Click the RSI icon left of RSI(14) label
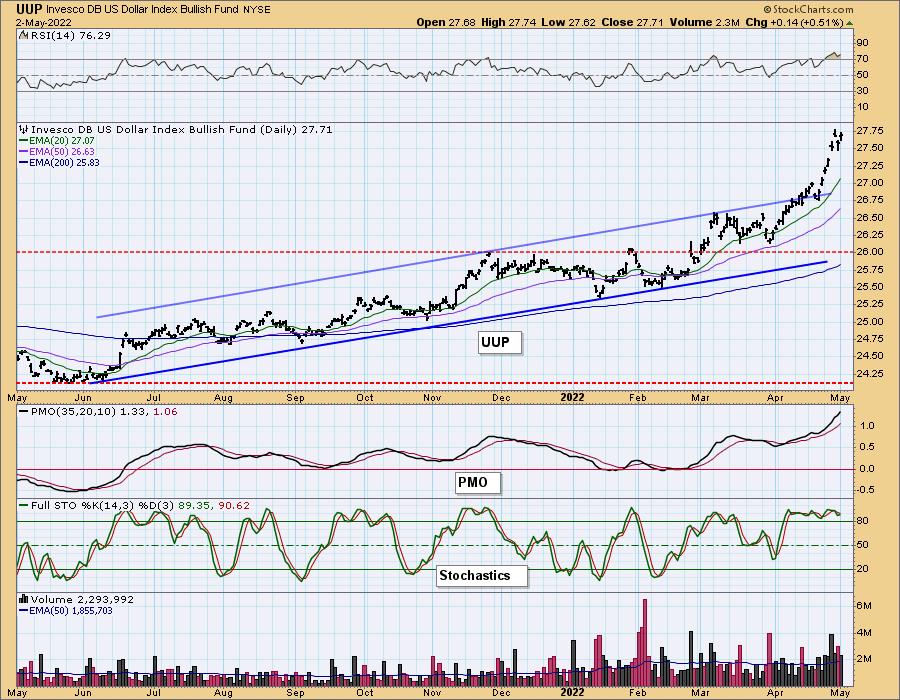This screenshot has width=900, height=700. tap(23, 35)
